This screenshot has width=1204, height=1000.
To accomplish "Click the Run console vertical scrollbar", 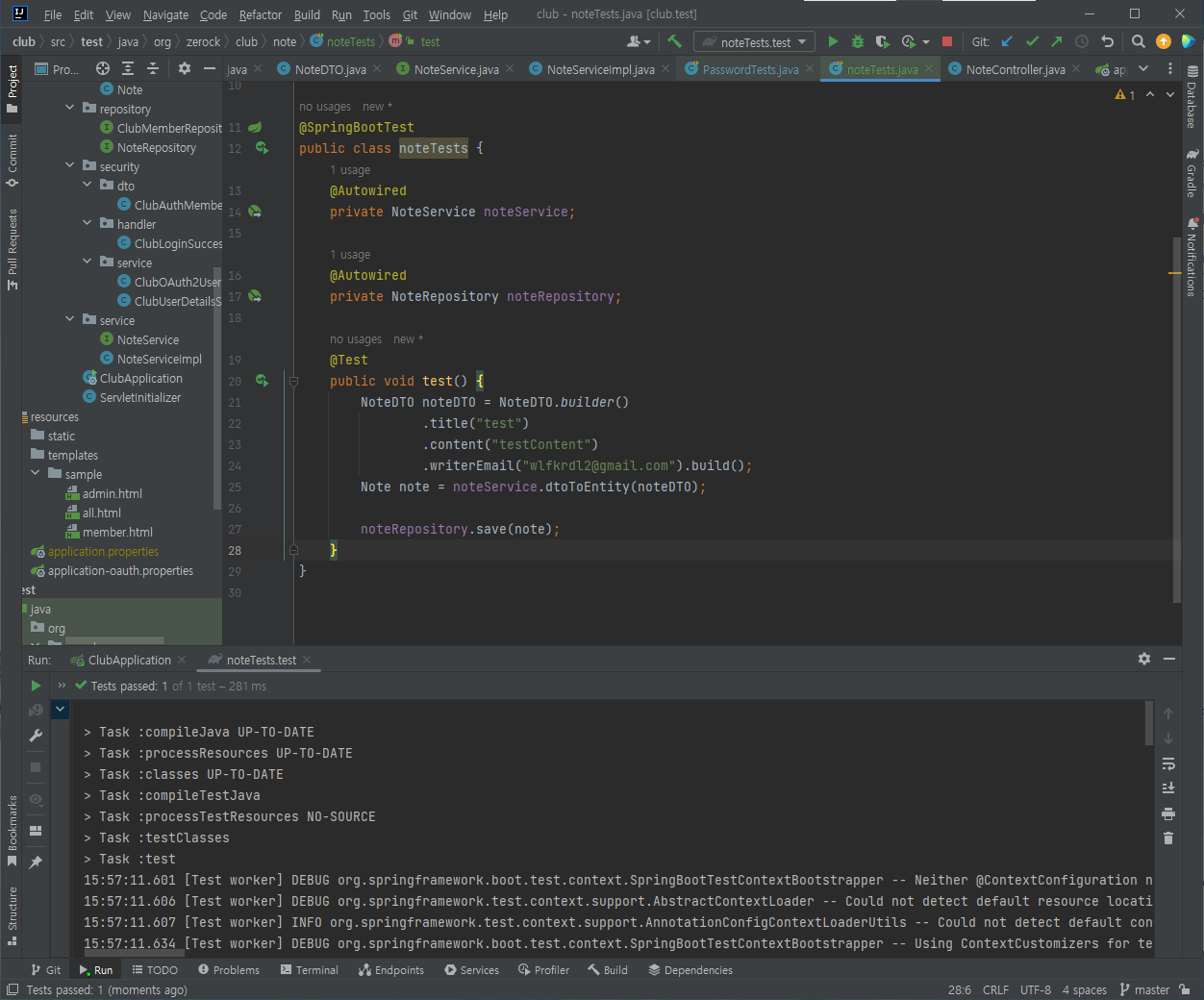I will (1148, 723).
